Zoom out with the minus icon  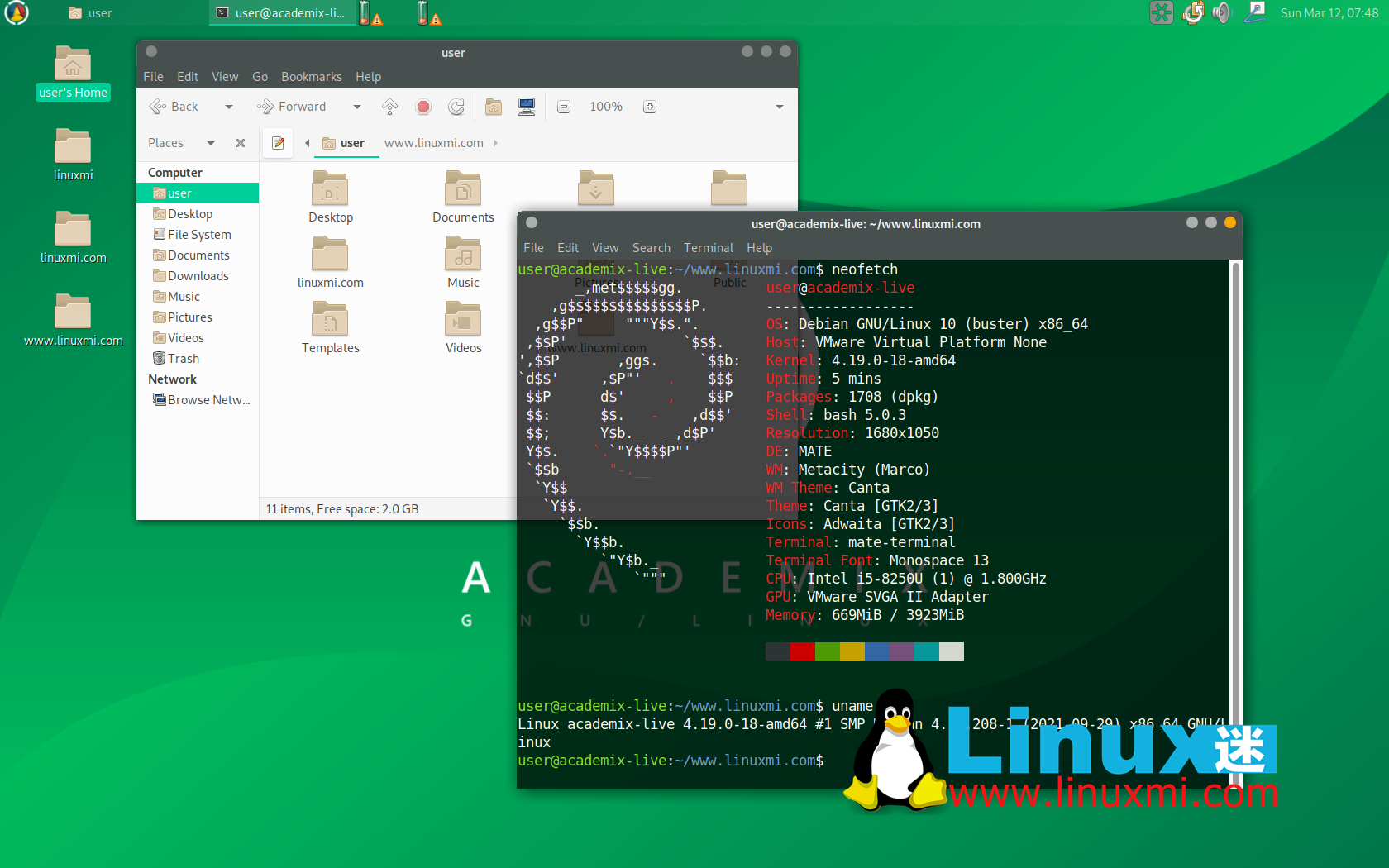(x=564, y=107)
